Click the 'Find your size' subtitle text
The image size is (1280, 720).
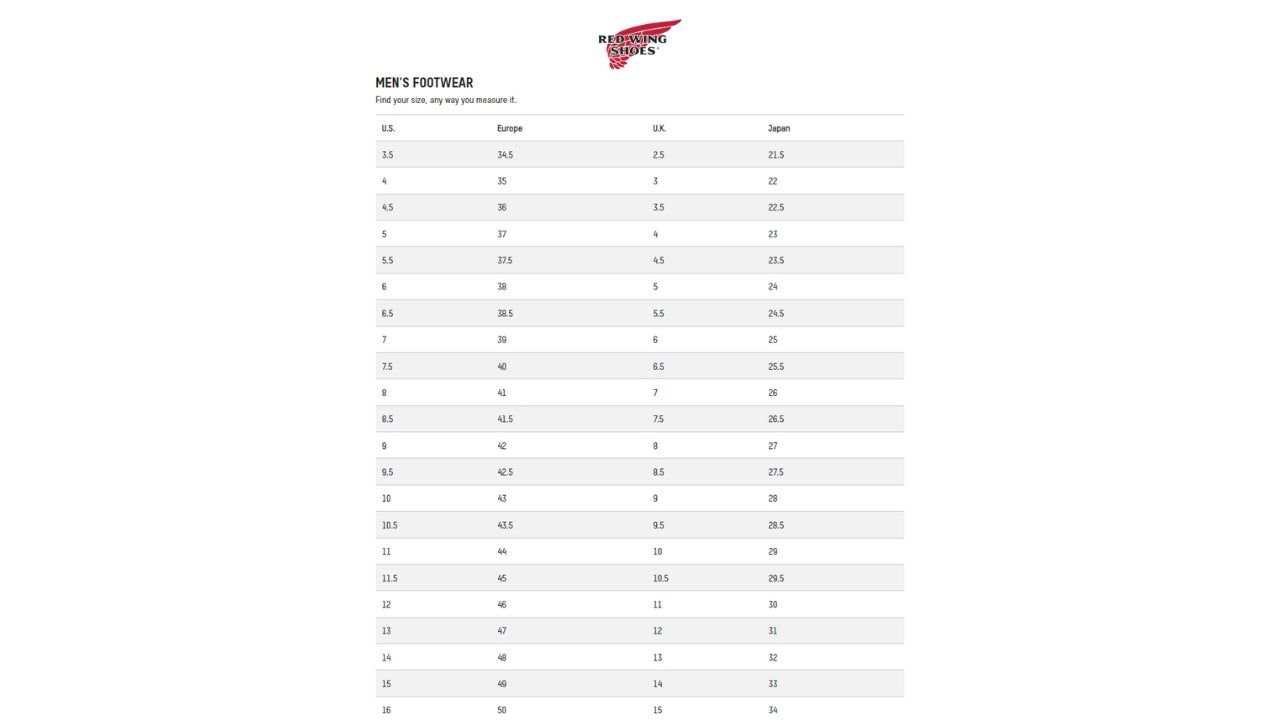coord(446,100)
